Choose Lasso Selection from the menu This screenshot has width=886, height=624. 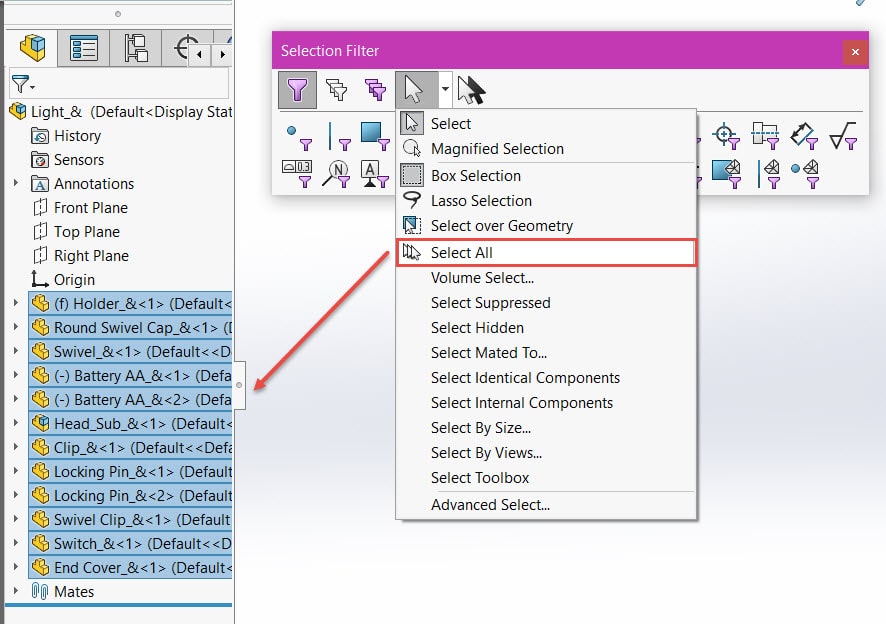point(546,201)
